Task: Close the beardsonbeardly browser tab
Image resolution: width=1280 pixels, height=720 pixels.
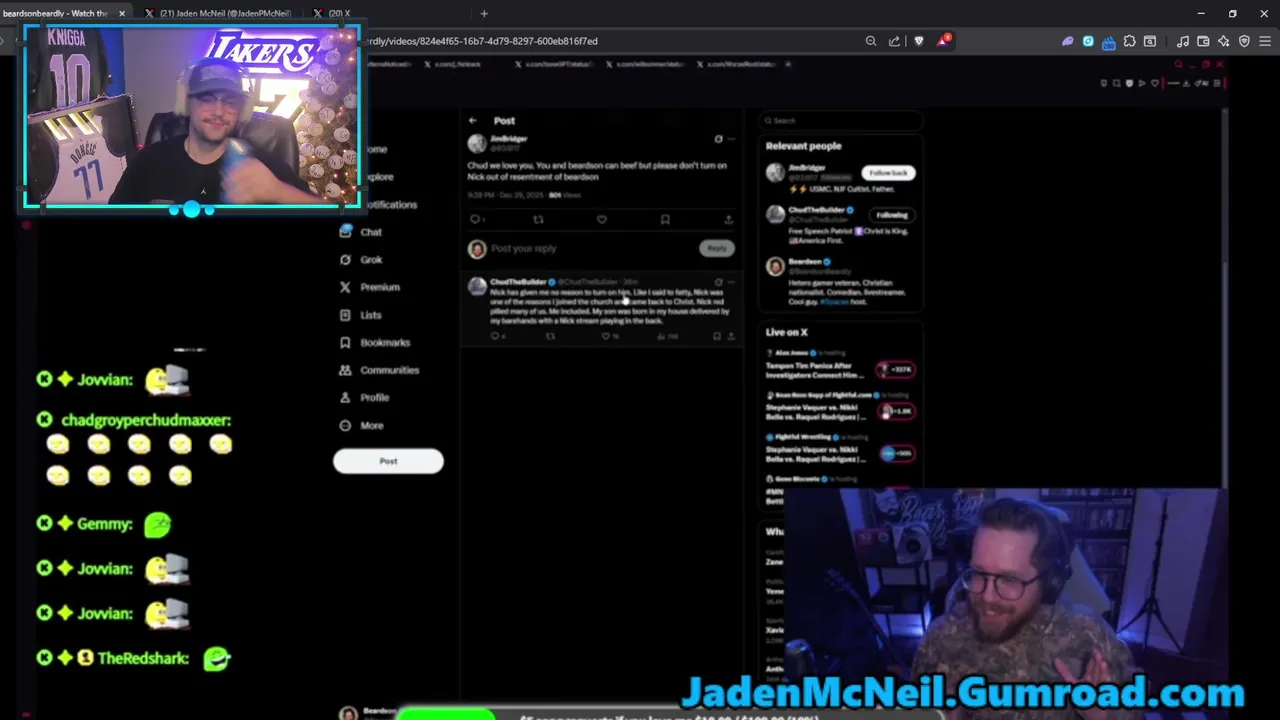Action: [x=122, y=13]
